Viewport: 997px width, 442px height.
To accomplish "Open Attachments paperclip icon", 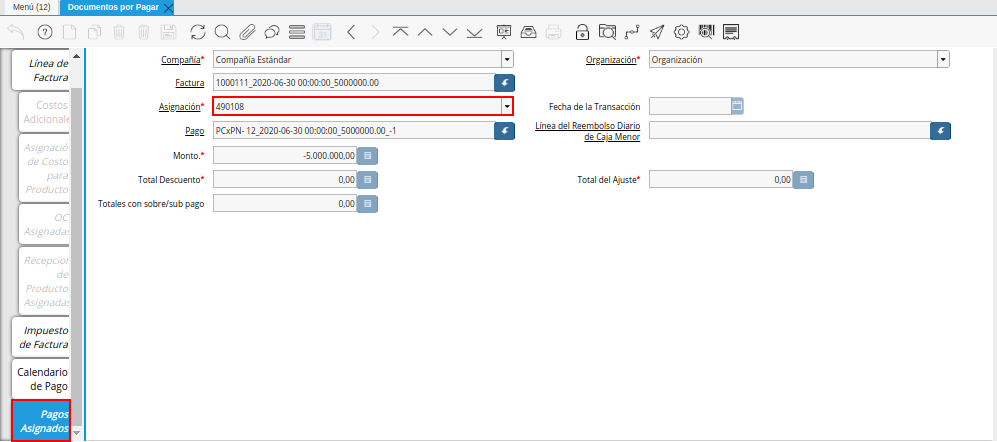I will pos(247,32).
